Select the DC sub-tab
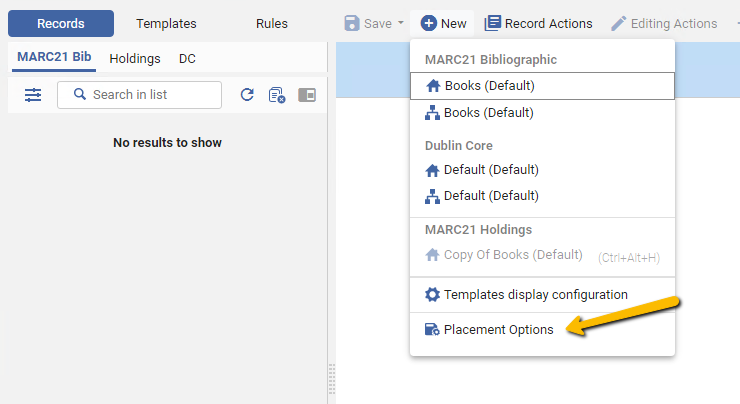Viewport: 740px width, 404px height. tap(187, 59)
